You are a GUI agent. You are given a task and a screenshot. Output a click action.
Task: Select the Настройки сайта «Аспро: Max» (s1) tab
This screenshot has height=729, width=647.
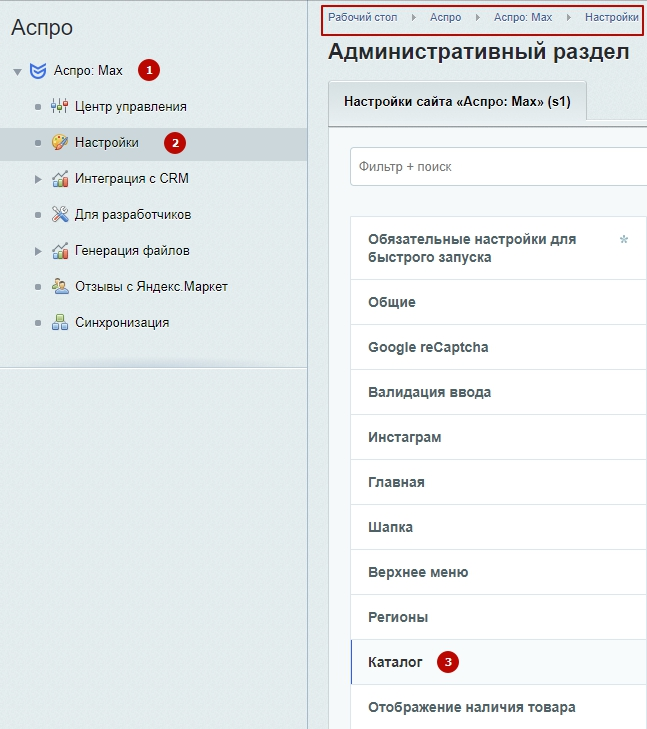457,102
